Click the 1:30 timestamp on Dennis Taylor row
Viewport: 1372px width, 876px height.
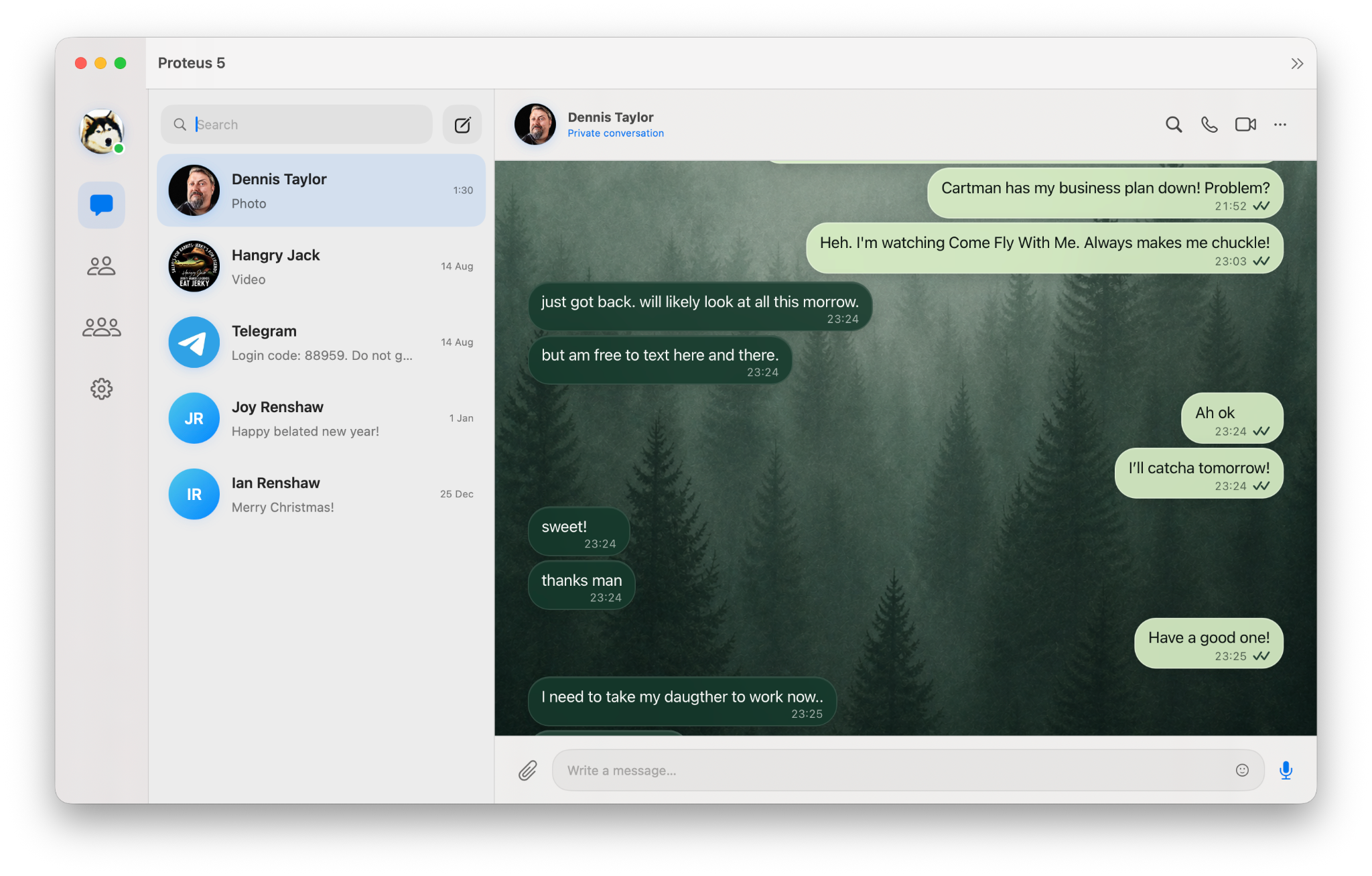tap(463, 190)
